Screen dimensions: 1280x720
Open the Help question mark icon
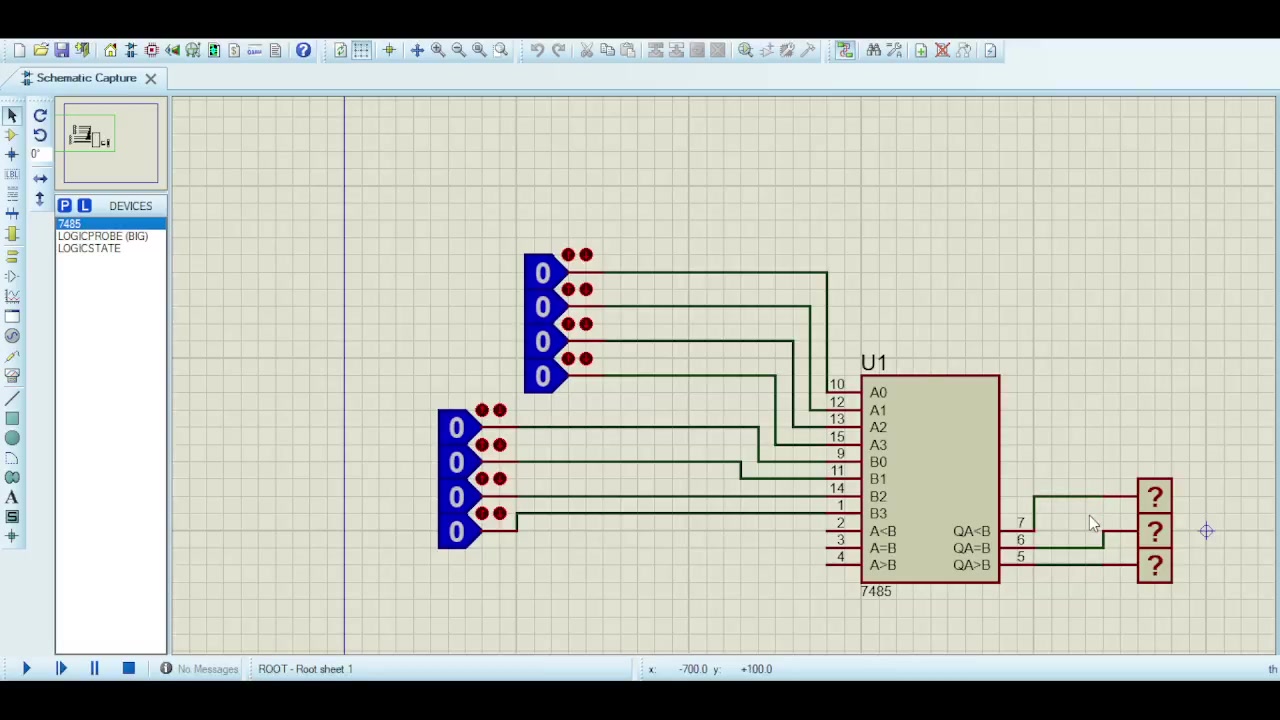coord(303,50)
